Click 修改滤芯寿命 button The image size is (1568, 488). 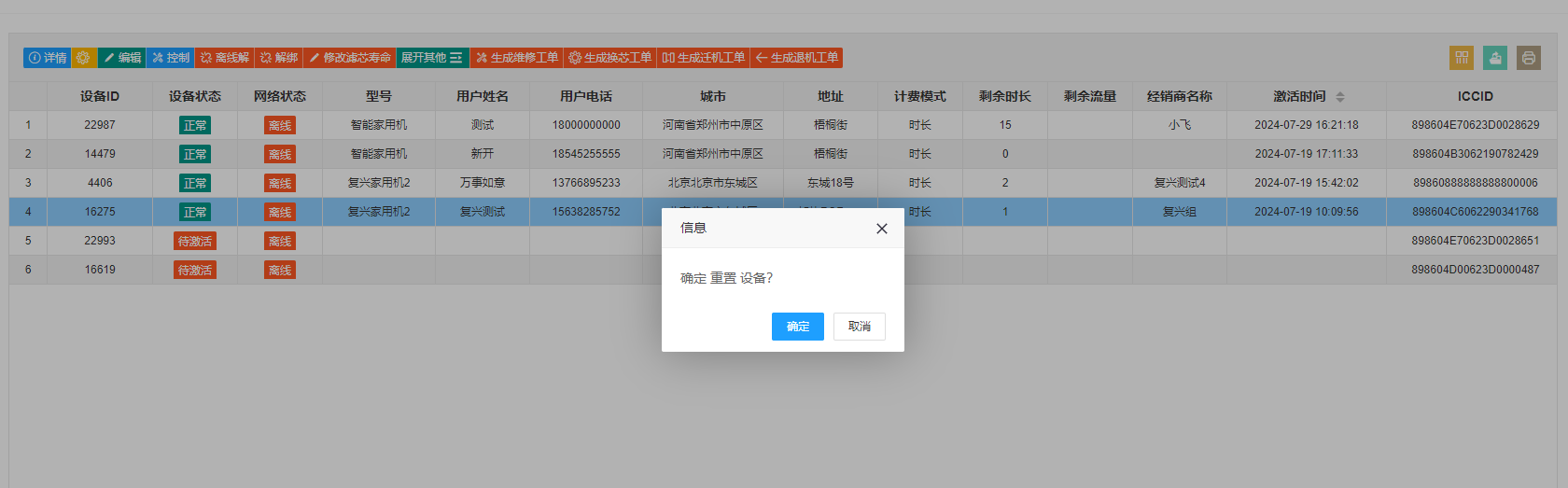click(350, 58)
